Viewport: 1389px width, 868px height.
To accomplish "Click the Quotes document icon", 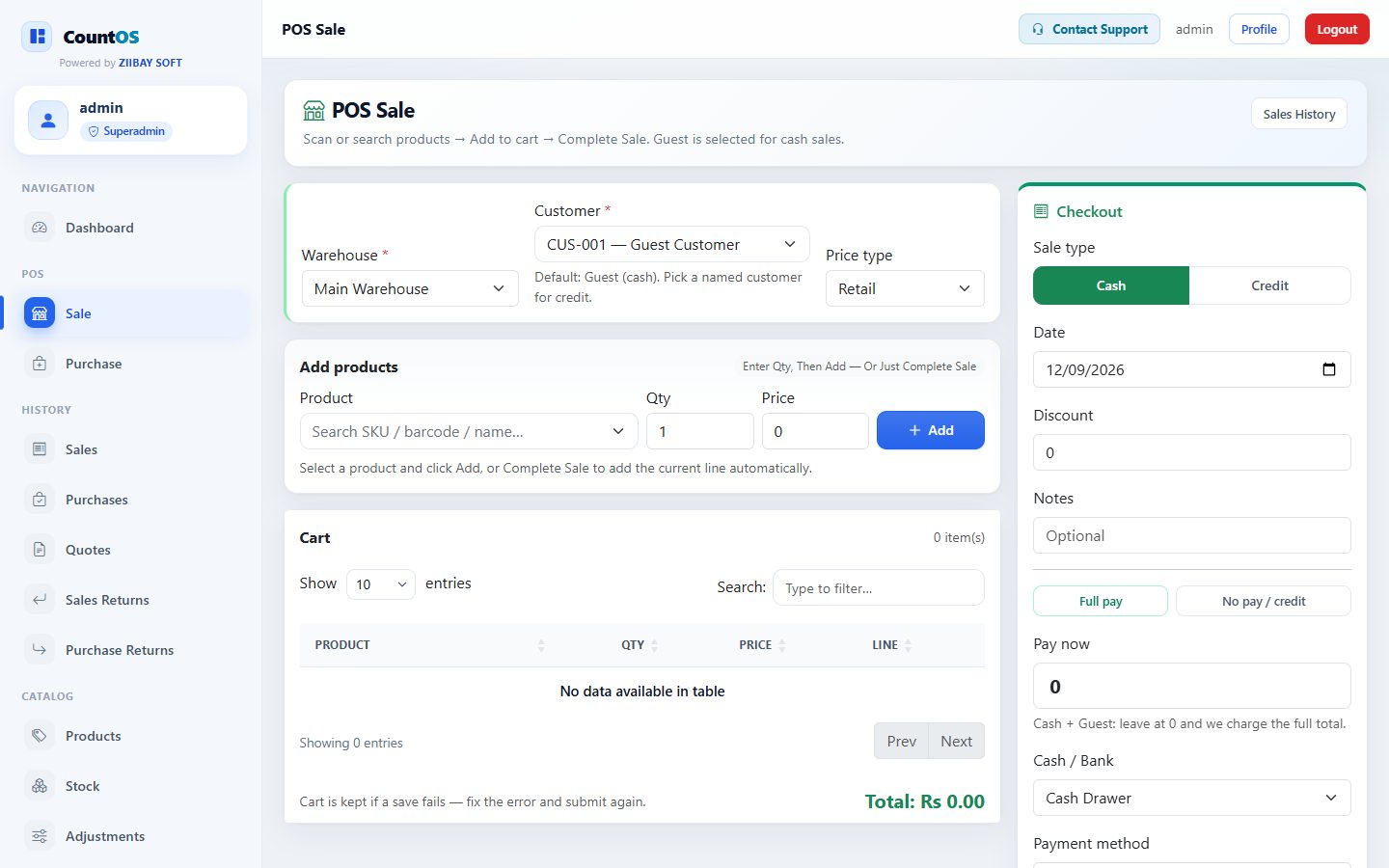I will pos(40,550).
